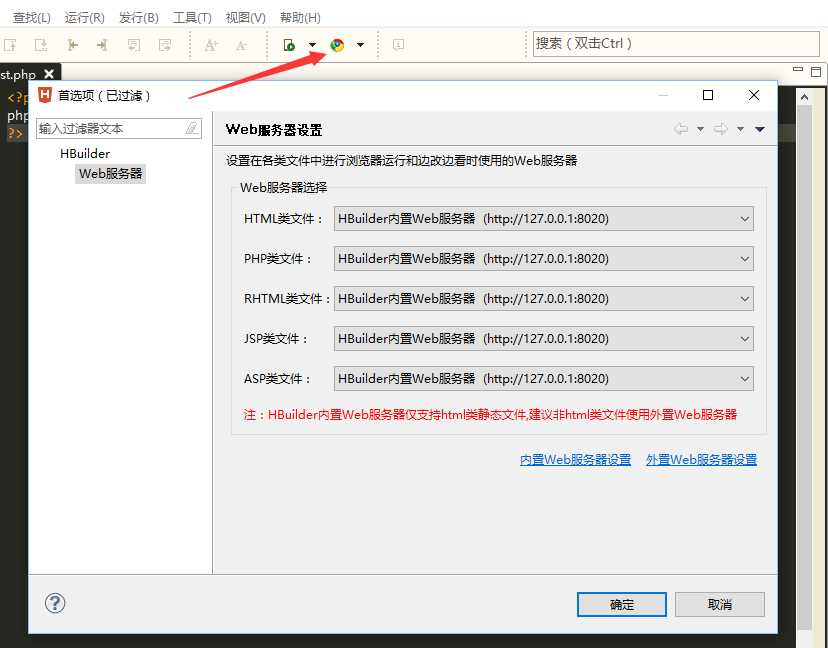This screenshot has height=648, width=828.
Task: Click the page back-arrow toolbar icon
Action: click(x=134, y=45)
